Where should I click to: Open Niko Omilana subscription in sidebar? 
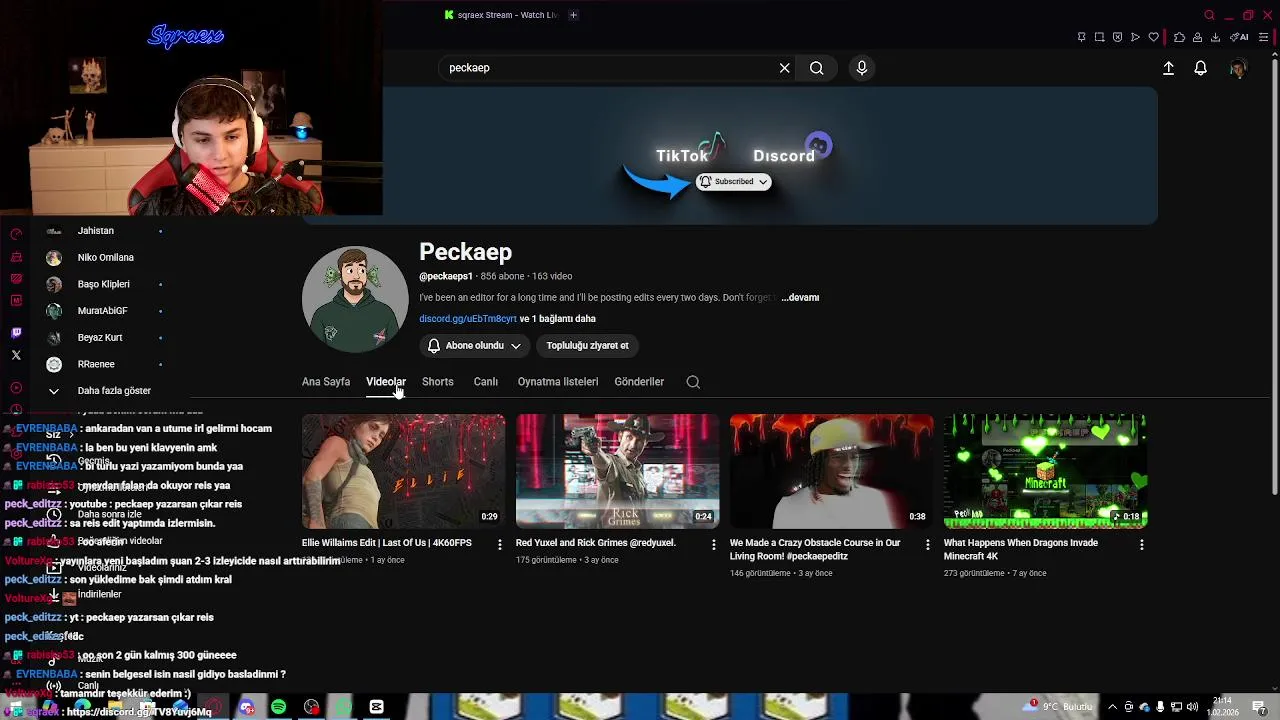pos(104,258)
